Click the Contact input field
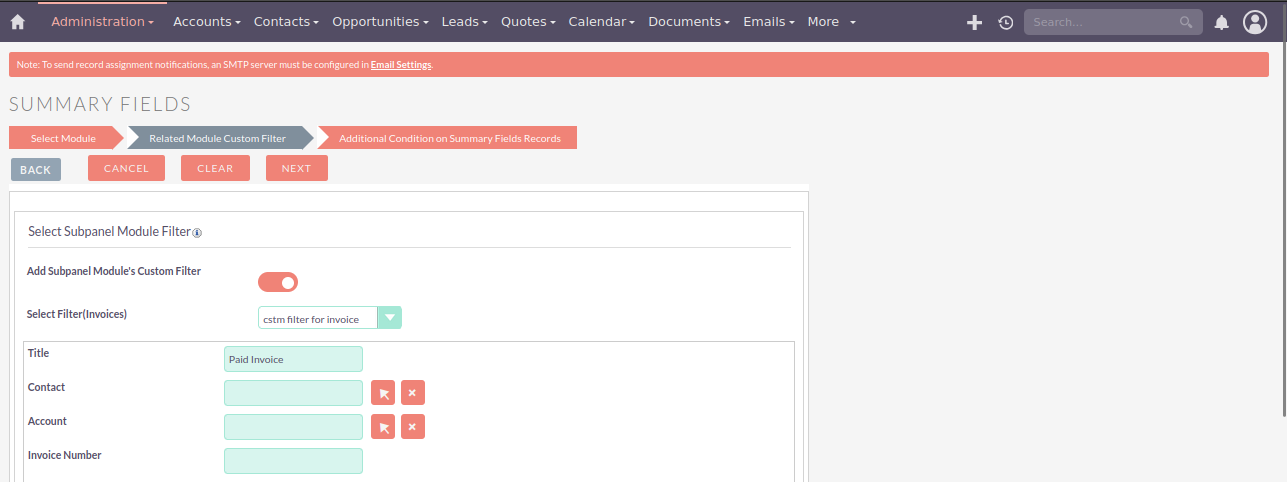Image resolution: width=1287 pixels, height=482 pixels. pos(293,393)
